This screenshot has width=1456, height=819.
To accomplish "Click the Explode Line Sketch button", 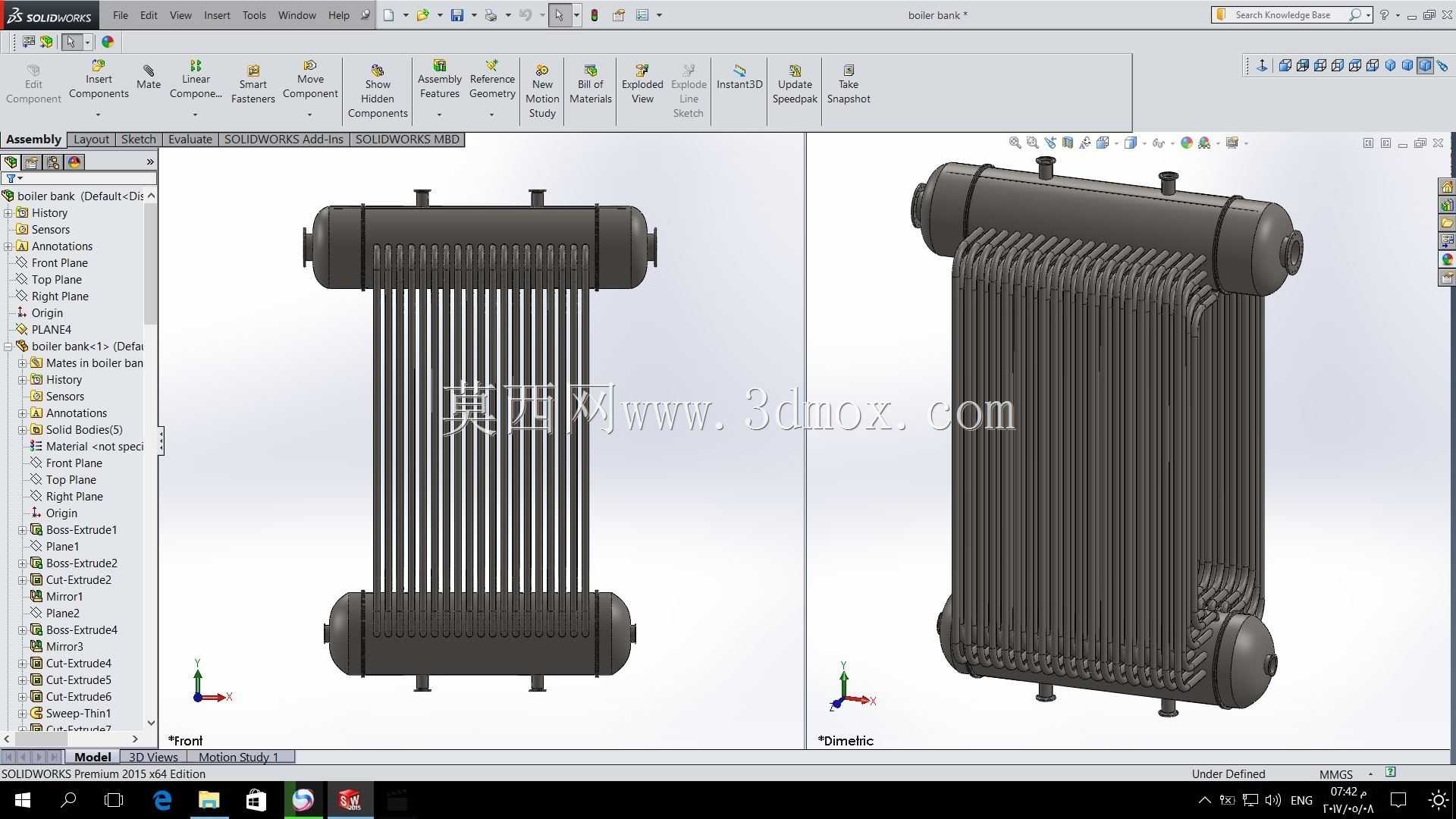I will click(689, 91).
